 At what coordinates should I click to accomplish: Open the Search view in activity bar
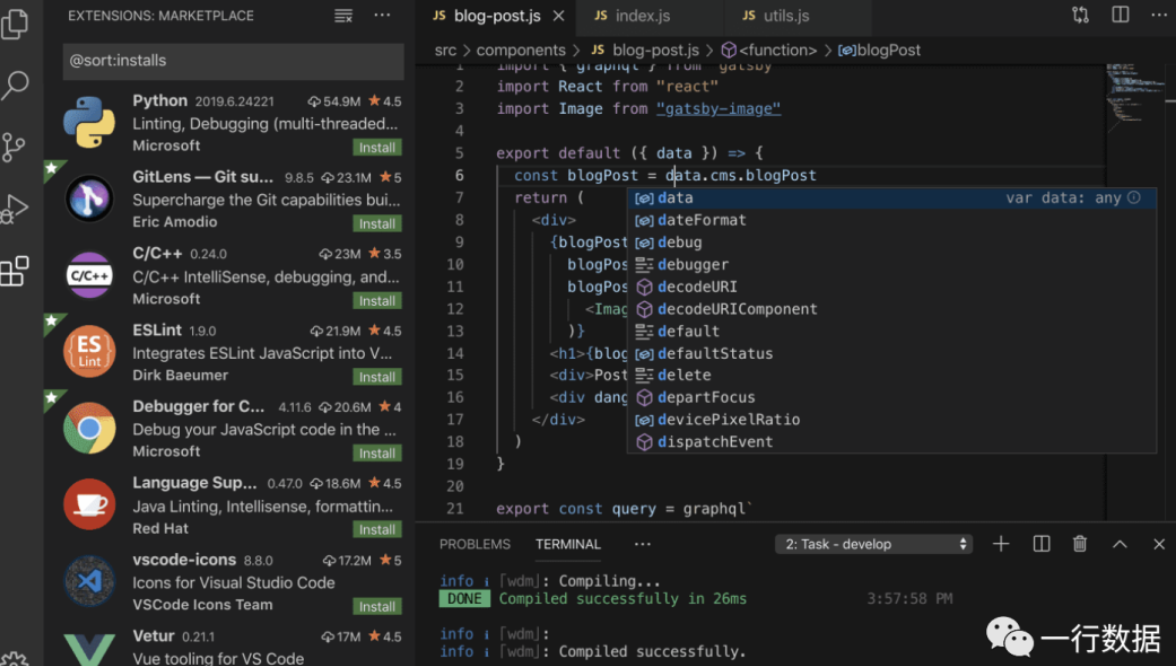(15, 84)
